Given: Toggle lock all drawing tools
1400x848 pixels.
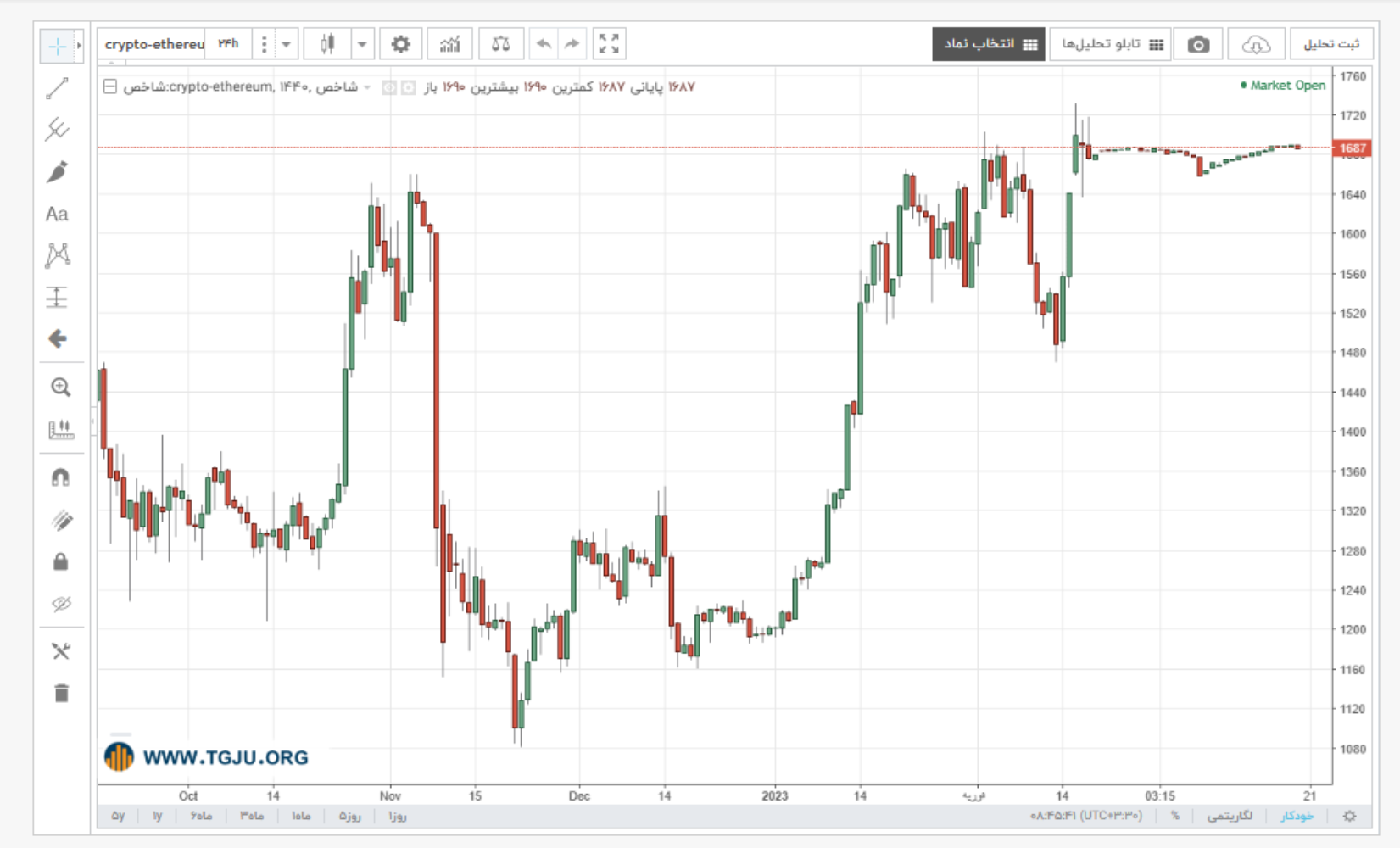Looking at the screenshot, I should [x=60, y=562].
